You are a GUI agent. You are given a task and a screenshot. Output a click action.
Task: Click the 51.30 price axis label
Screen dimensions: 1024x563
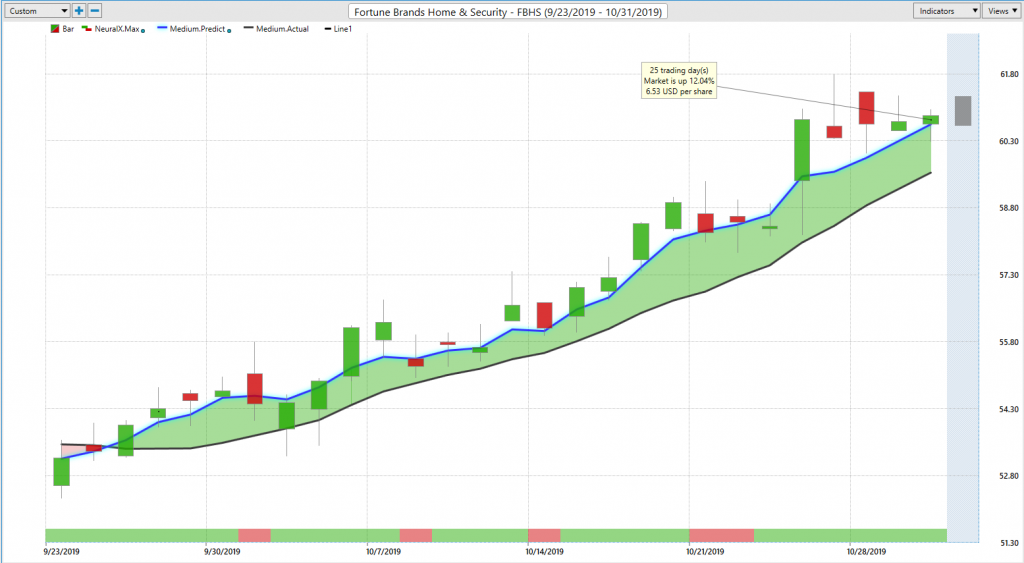point(1009,543)
